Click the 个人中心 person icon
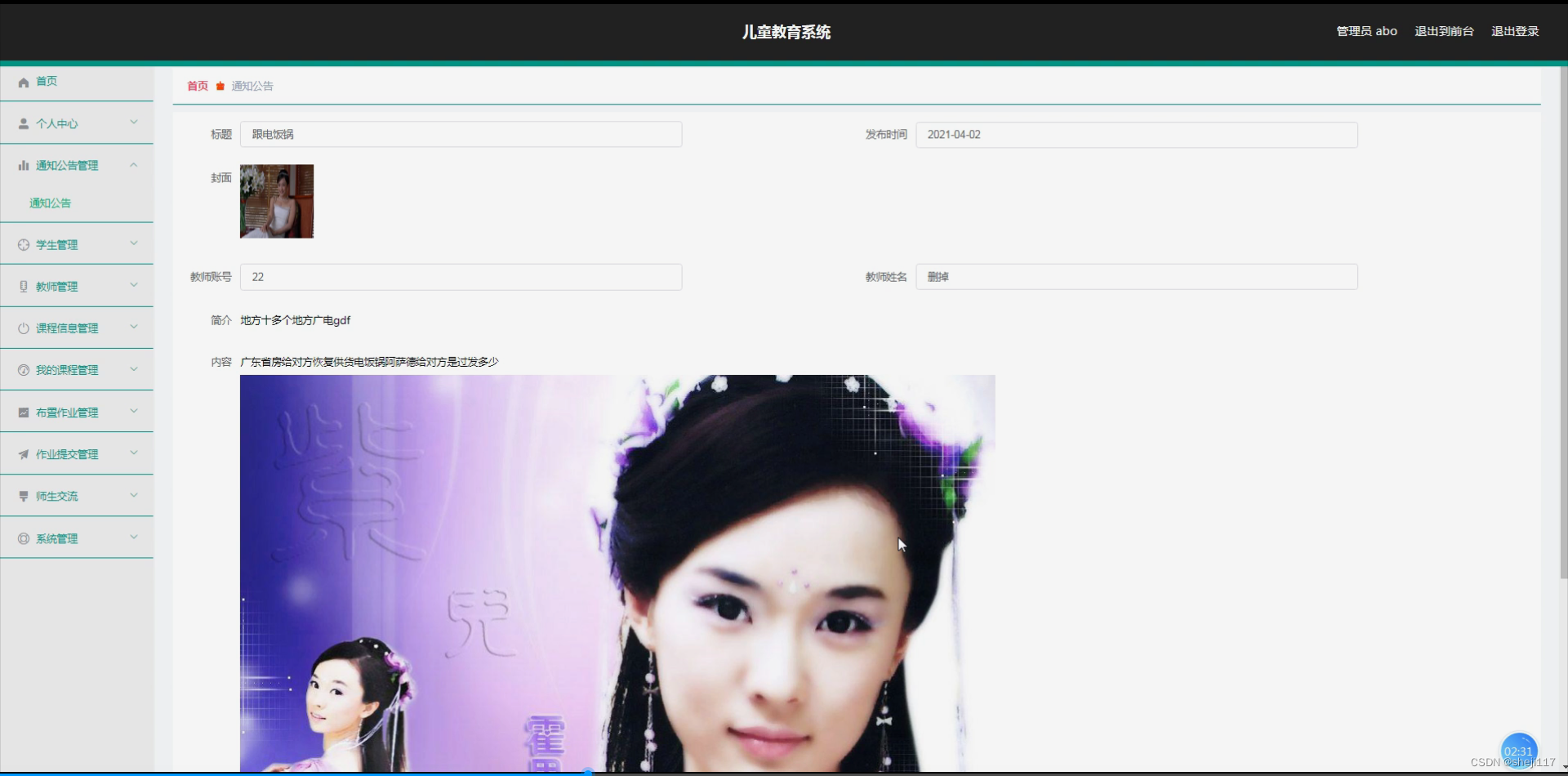This screenshot has width=1568, height=776. (x=23, y=123)
